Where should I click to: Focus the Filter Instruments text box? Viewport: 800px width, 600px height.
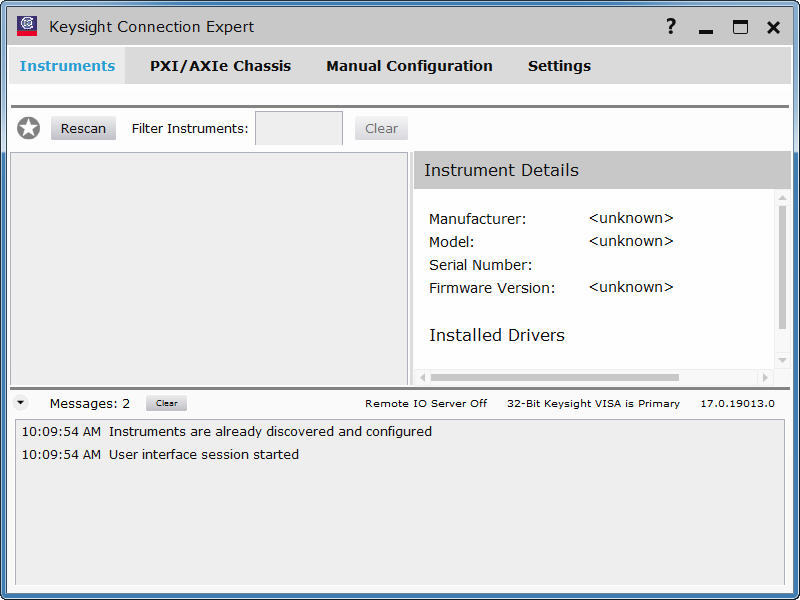299,128
